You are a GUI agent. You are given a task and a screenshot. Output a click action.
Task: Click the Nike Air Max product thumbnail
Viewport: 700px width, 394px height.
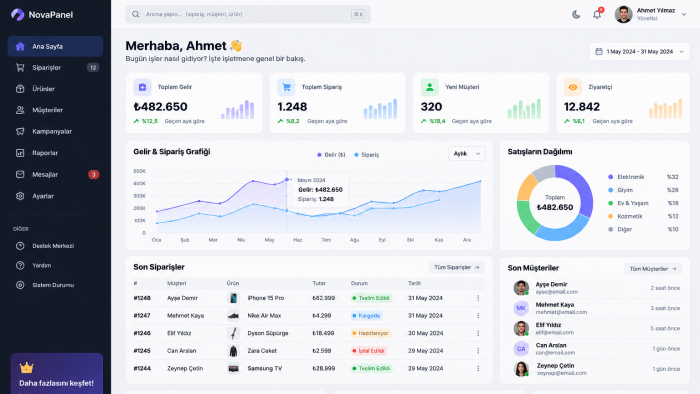(233, 315)
